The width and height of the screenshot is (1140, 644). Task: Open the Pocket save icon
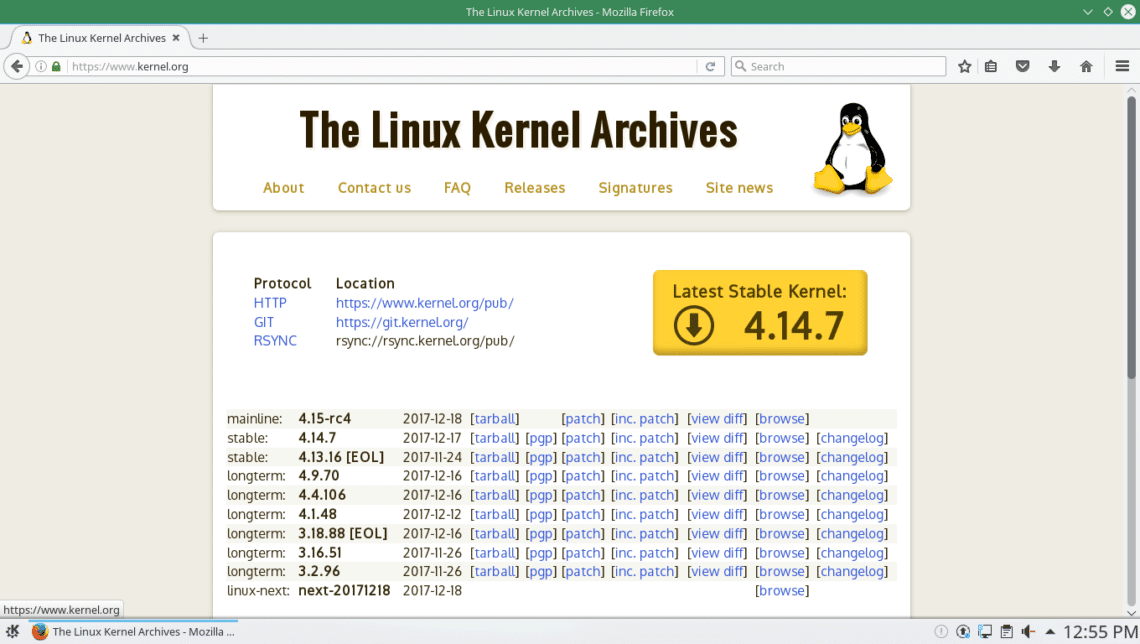click(1022, 66)
